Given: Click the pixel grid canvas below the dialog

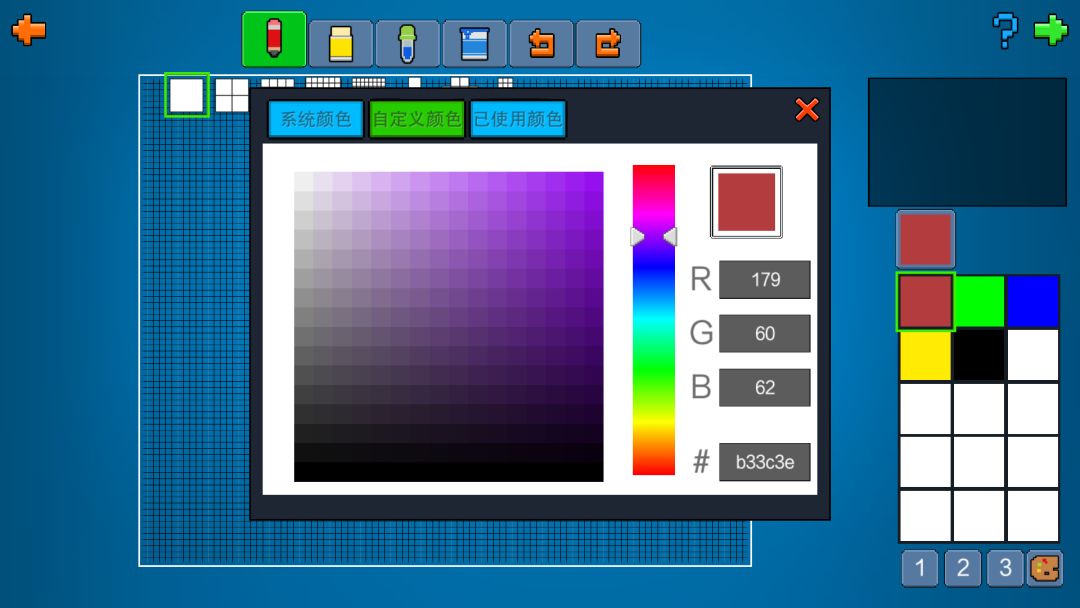Looking at the screenshot, I should click(445, 543).
